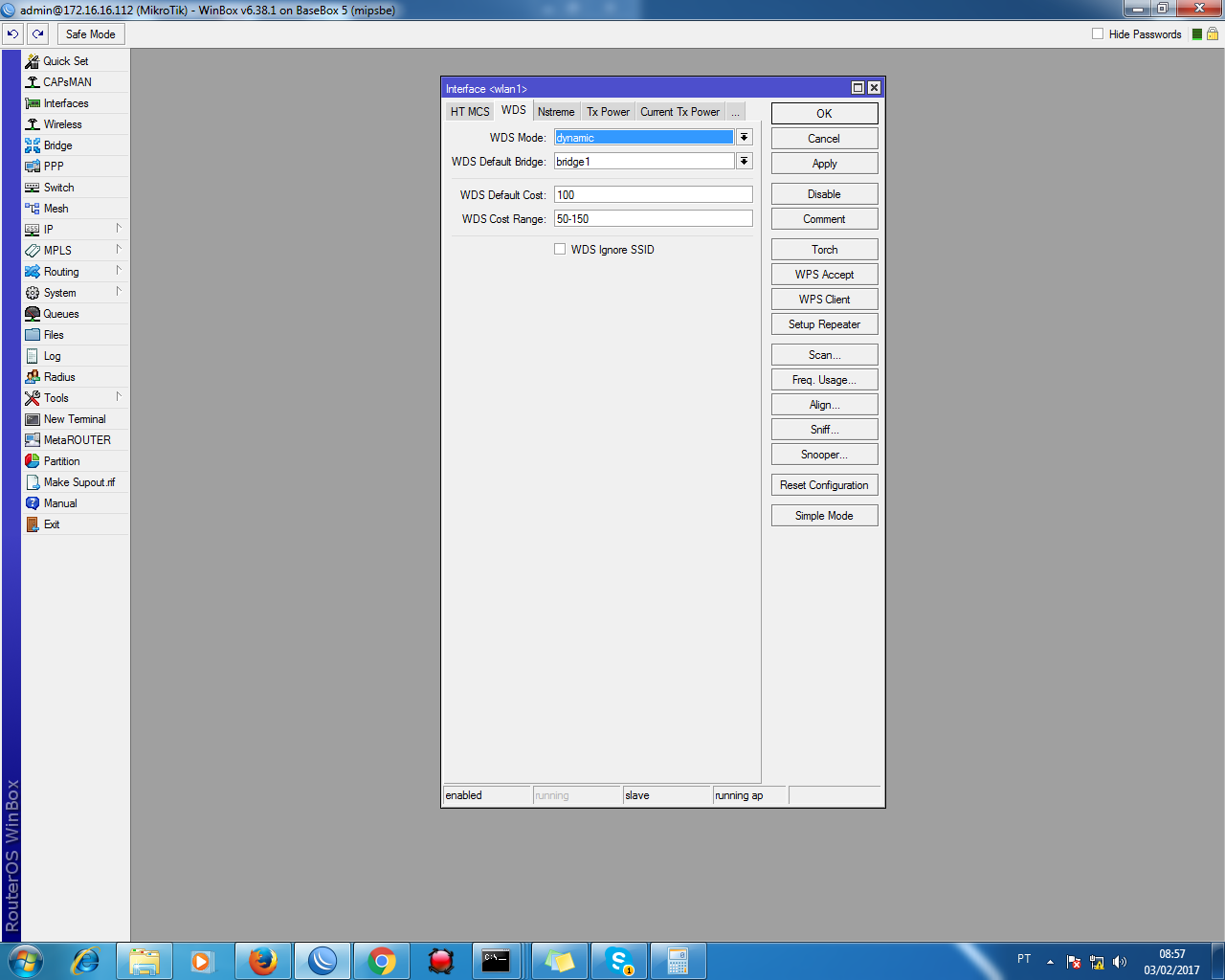Open the CAPsMAN menu icon
The height and width of the screenshot is (980, 1225).
point(33,82)
